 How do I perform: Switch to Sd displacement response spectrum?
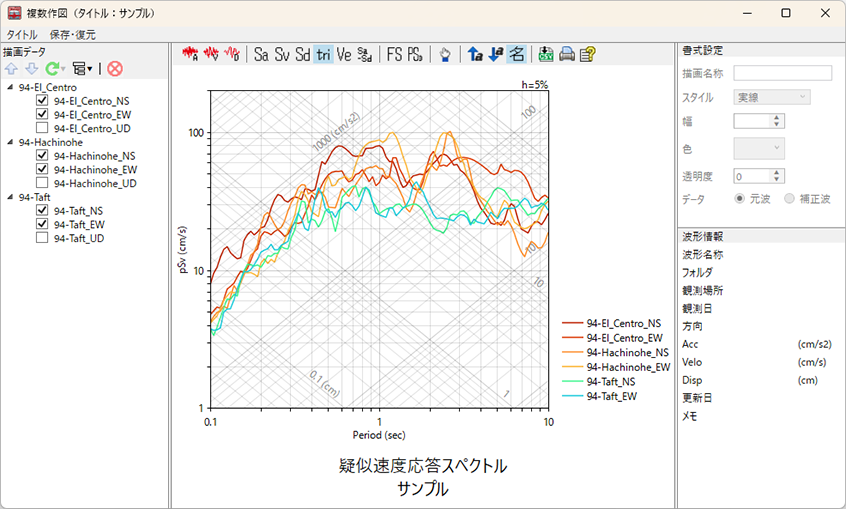point(303,55)
